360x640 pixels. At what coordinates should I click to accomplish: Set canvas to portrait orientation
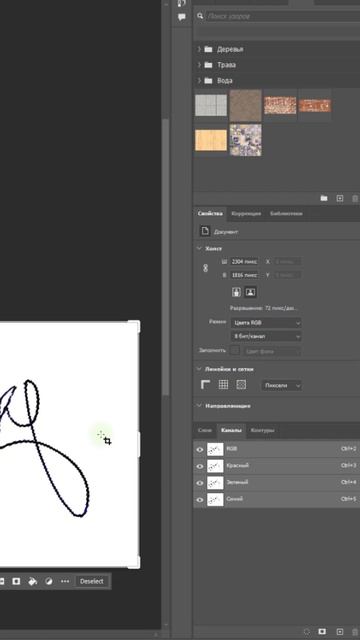tap(236, 292)
